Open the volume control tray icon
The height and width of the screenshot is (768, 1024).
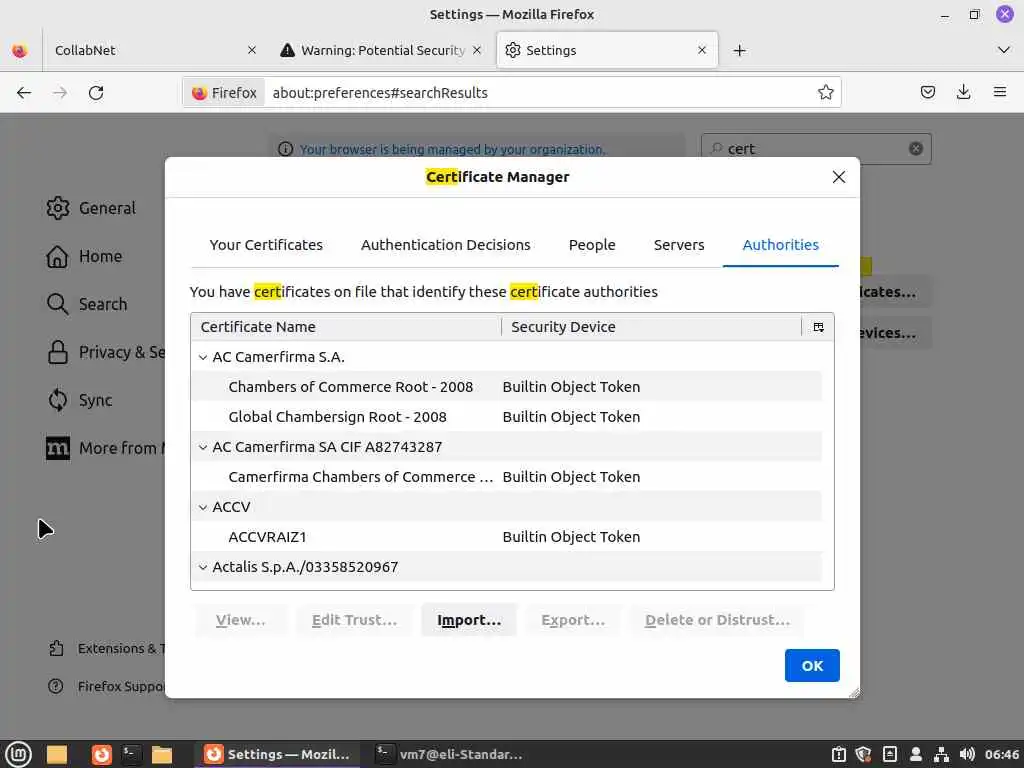967,754
